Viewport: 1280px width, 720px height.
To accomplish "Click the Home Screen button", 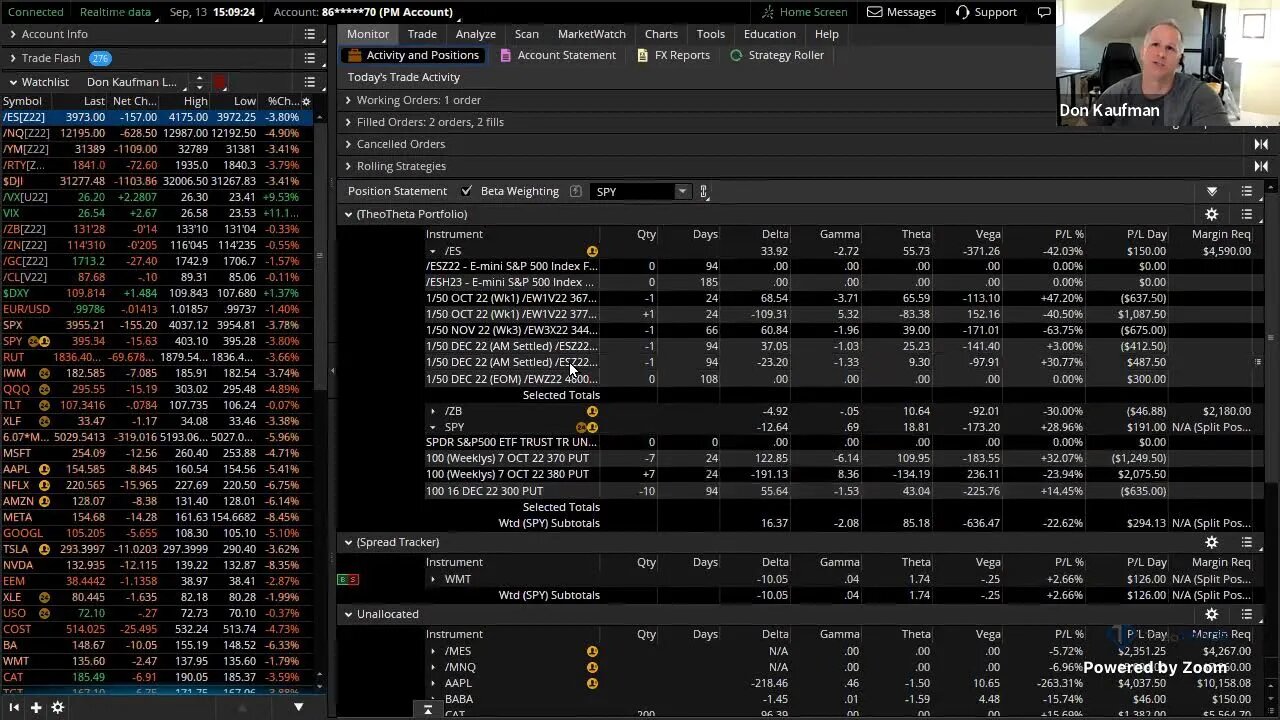I will [x=803, y=12].
